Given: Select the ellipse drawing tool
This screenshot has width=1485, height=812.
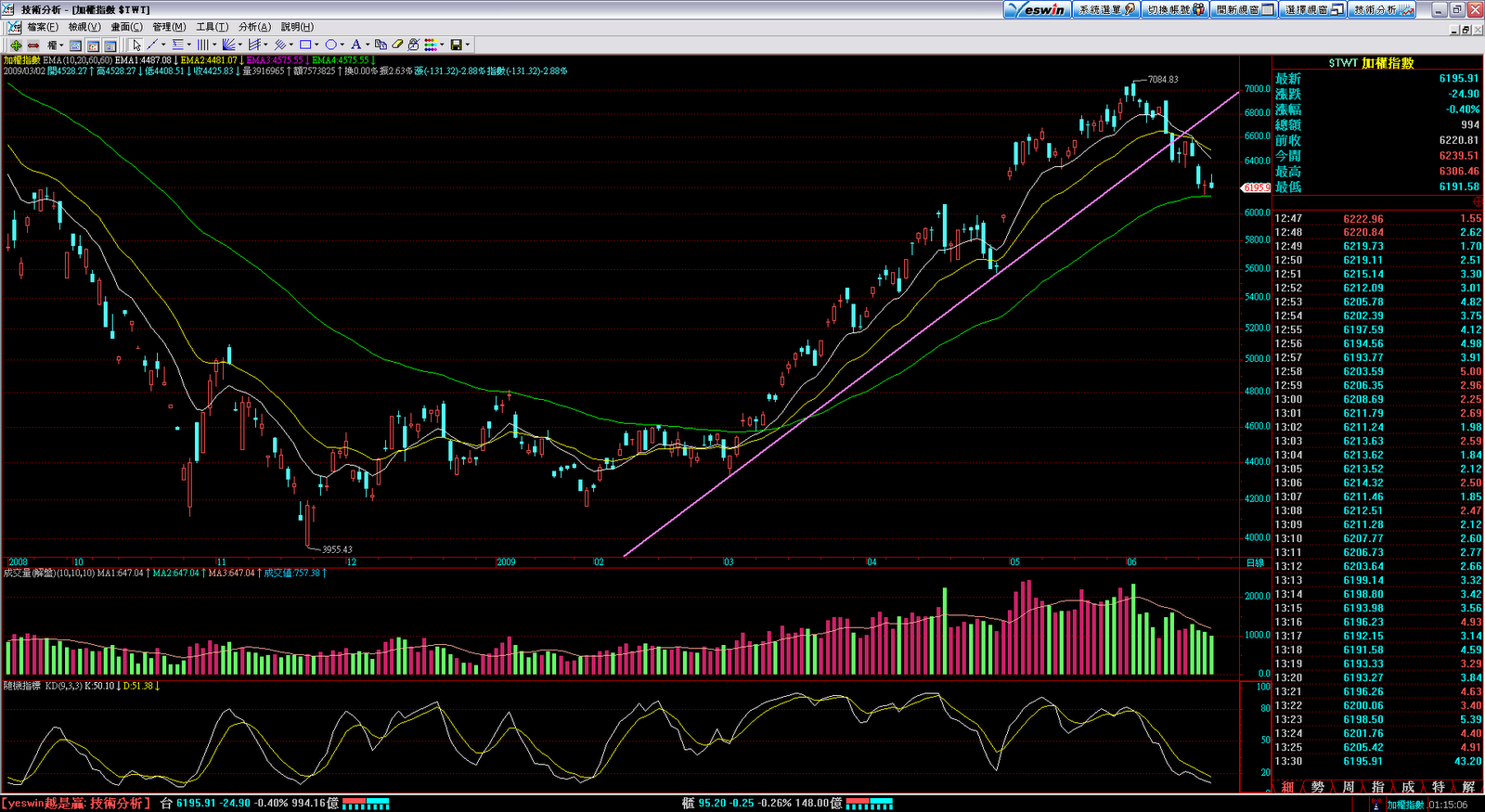Looking at the screenshot, I should 330,45.
